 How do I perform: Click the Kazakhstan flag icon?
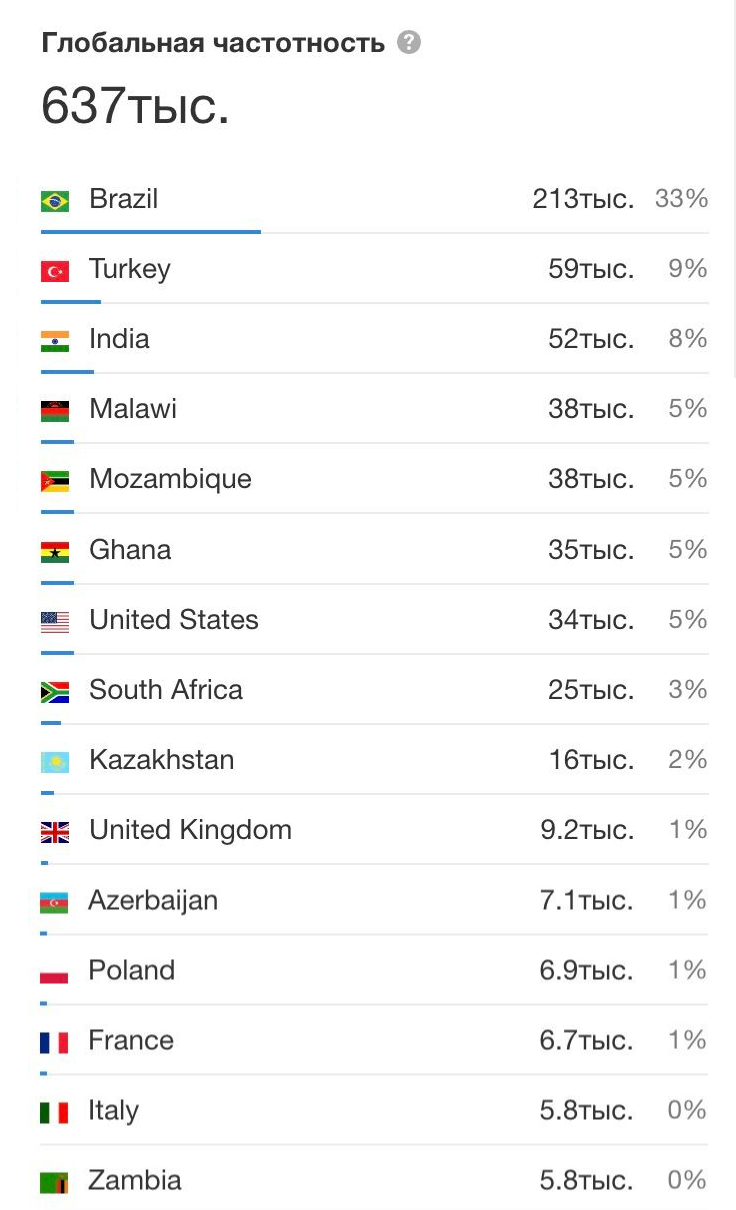click(55, 762)
